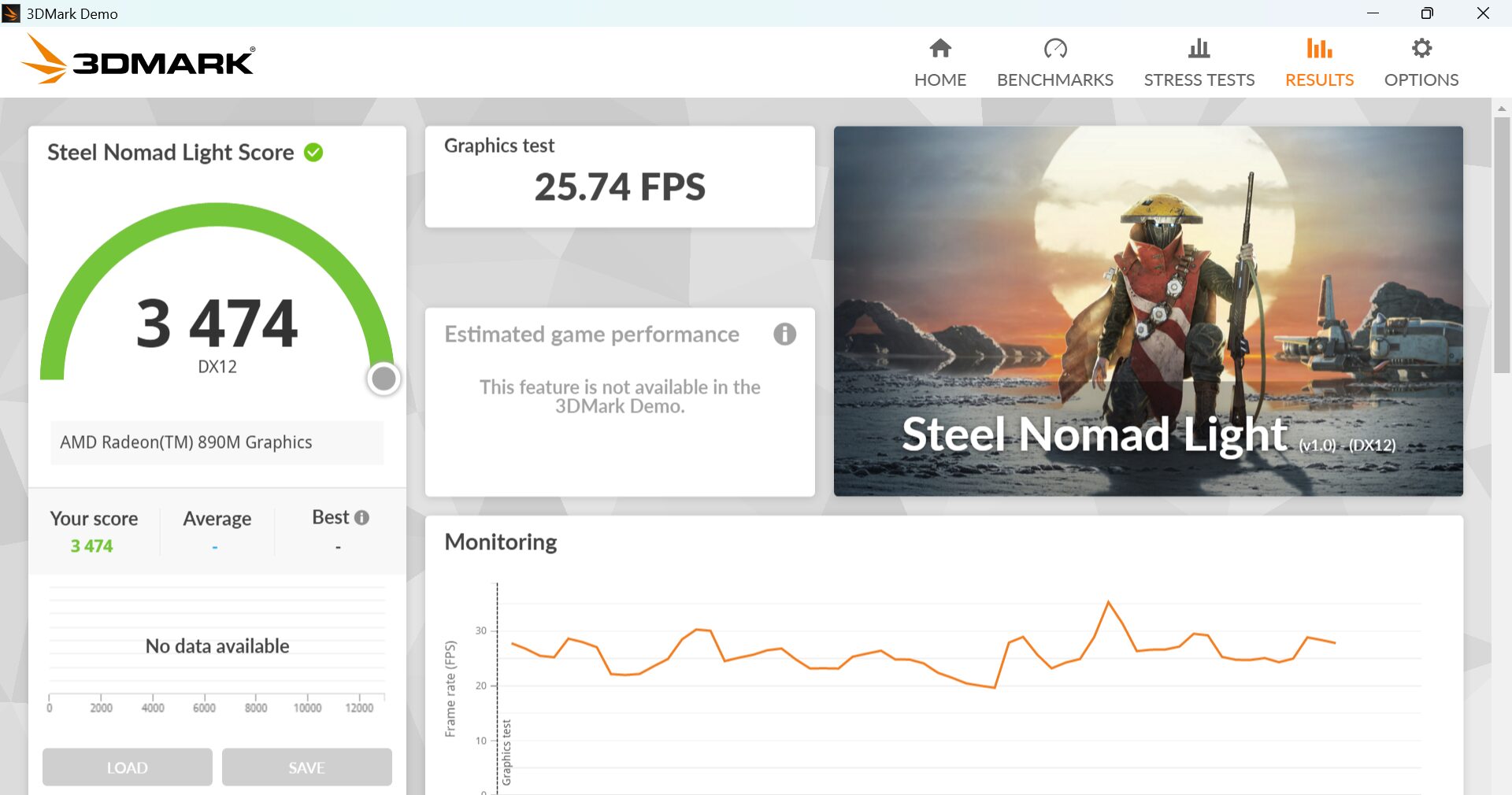This screenshot has width=1512, height=795.
Task: Click the Options gear icon
Action: [x=1421, y=49]
